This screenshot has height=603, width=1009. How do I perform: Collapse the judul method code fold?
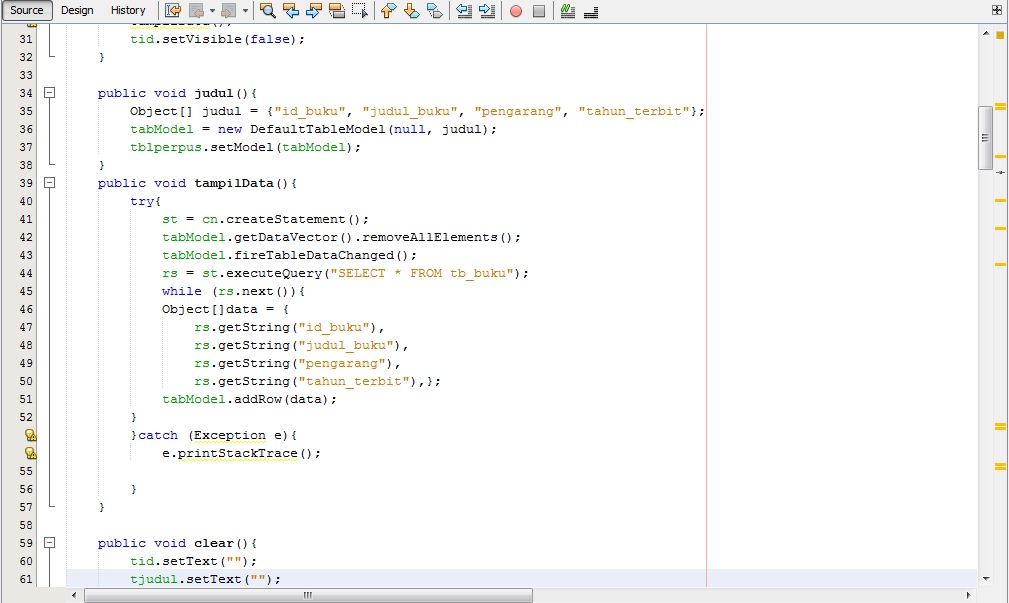coord(50,93)
